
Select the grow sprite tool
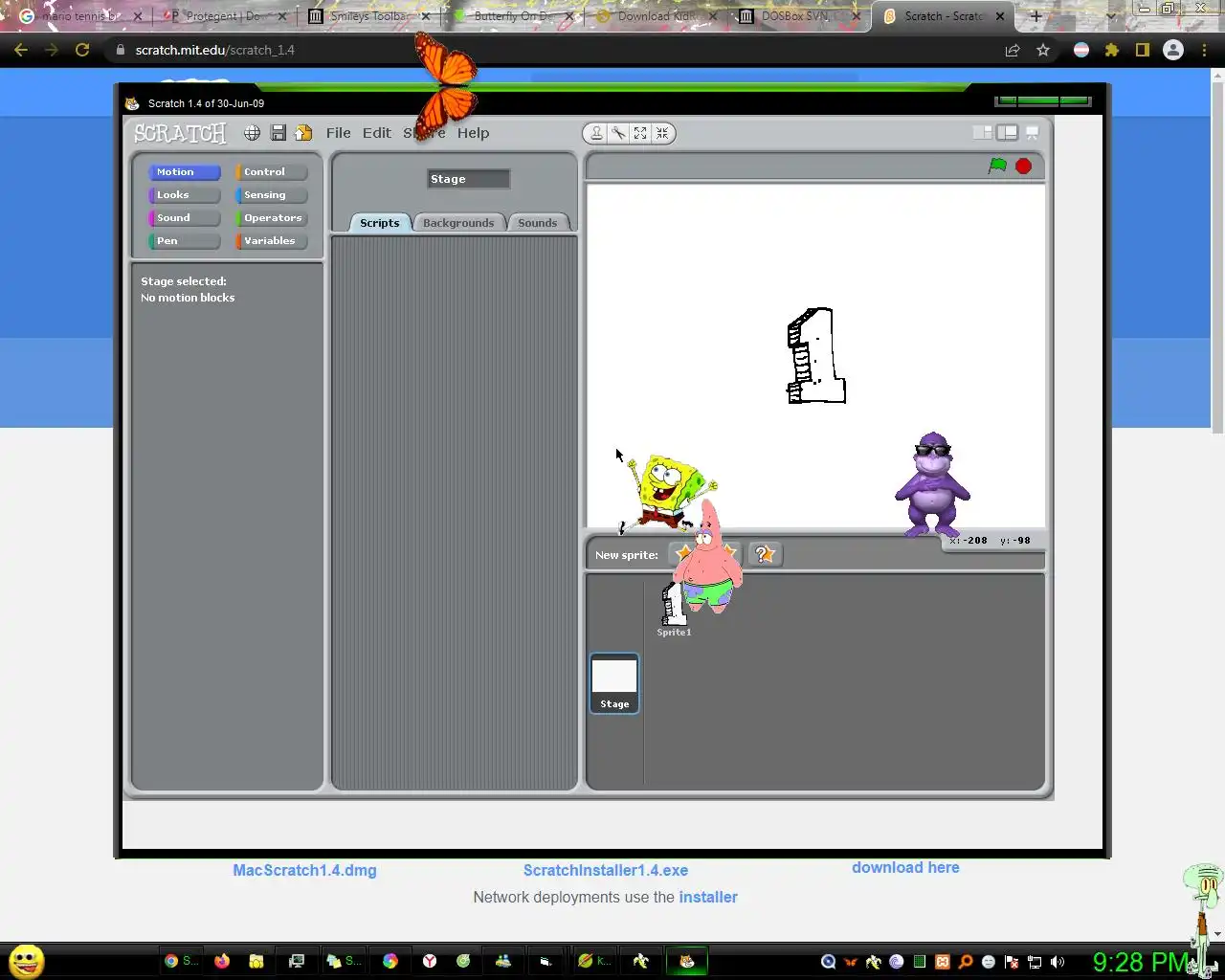tap(640, 133)
